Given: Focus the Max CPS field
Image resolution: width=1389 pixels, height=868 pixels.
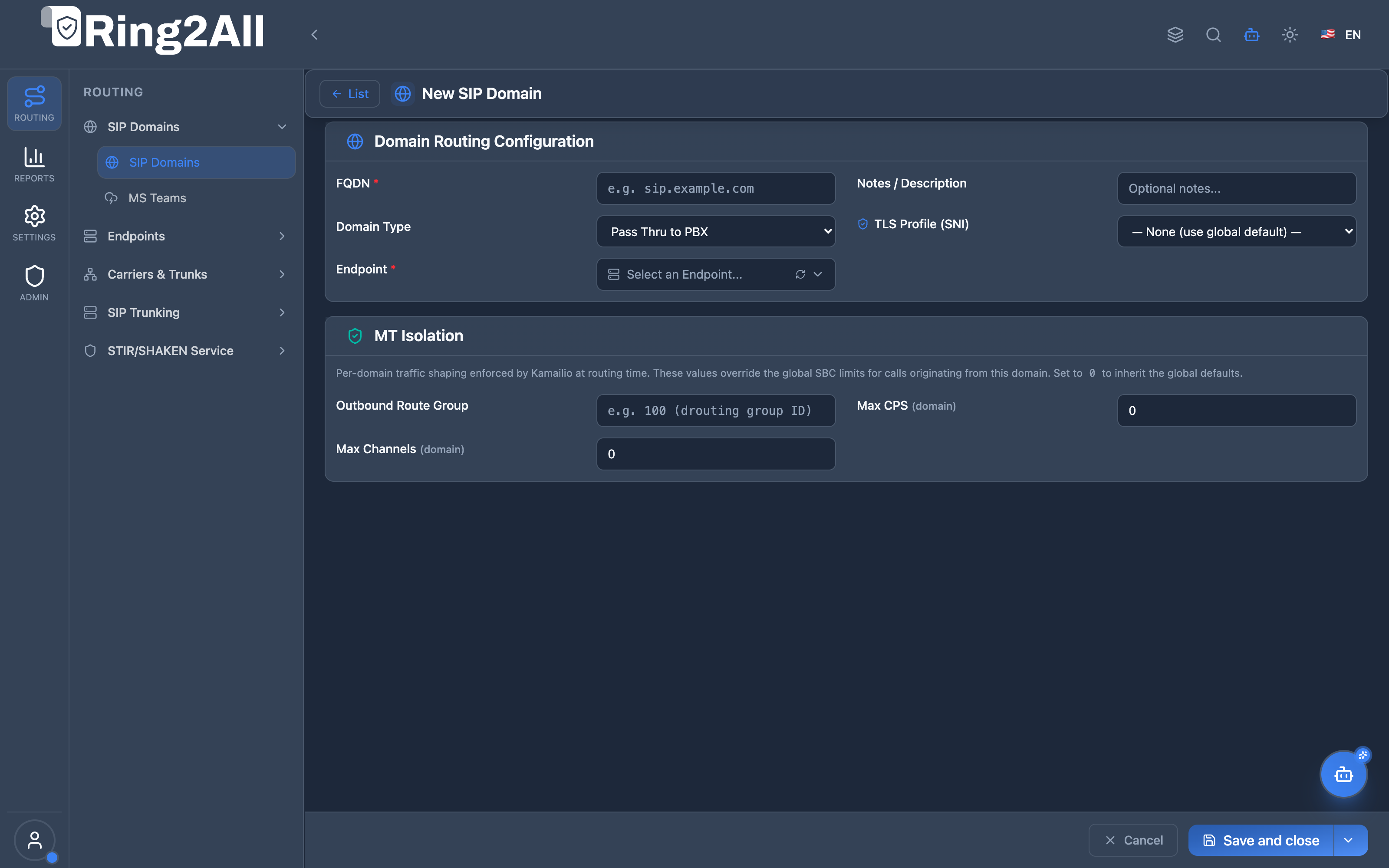Looking at the screenshot, I should (x=1237, y=411).
